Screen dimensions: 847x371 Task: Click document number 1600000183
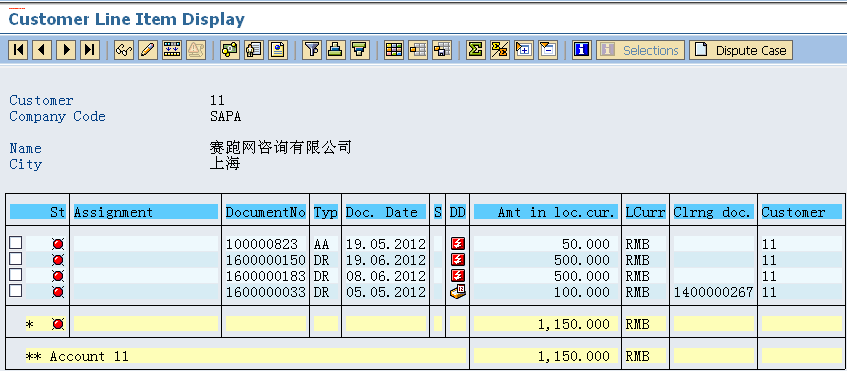[x=266, y=276]
